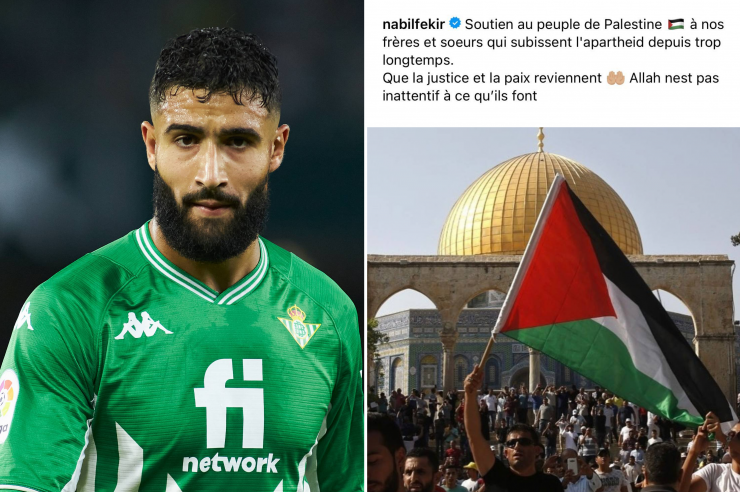Click the praying hands emoji in caption

click(615, 78)
